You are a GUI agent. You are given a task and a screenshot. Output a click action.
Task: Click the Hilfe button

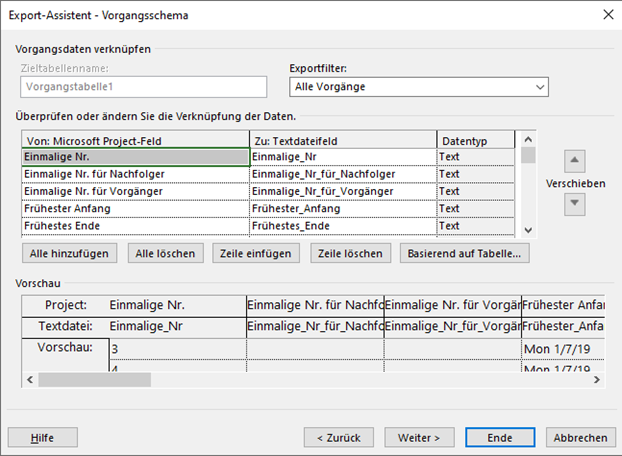42,438
